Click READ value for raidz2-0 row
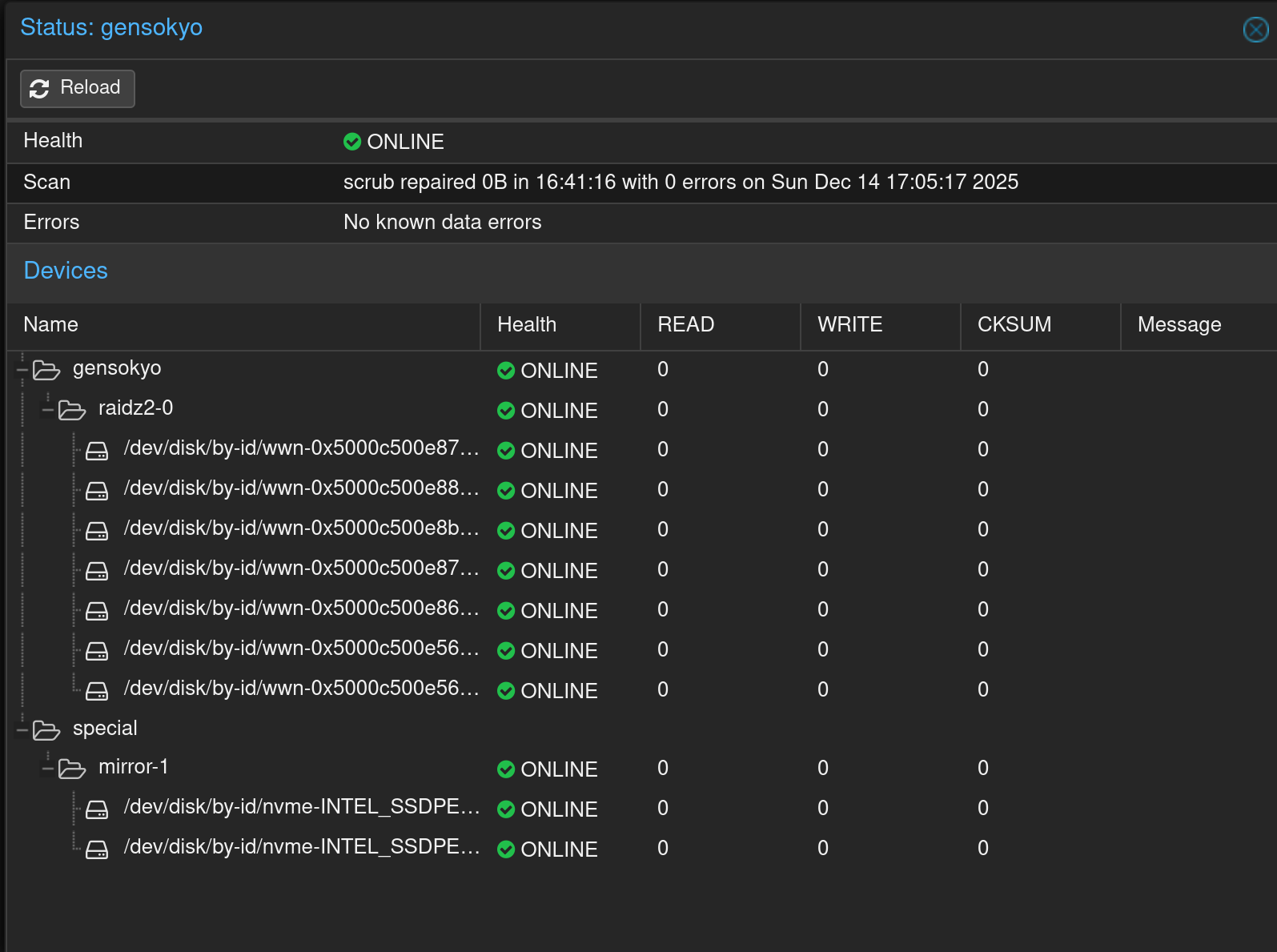Image resolution: width=1277 pixels, height=952 pixels. [x=663, y=410]
